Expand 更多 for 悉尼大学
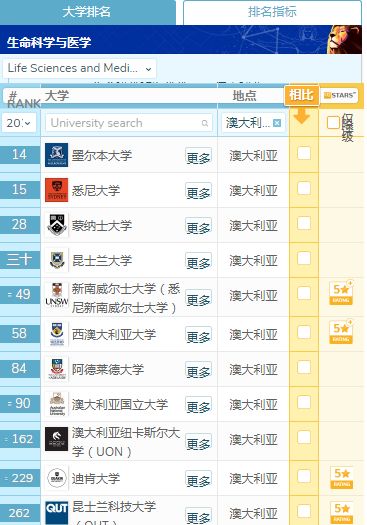This screenshot has width=367, height=525. [x=198, y=192]
